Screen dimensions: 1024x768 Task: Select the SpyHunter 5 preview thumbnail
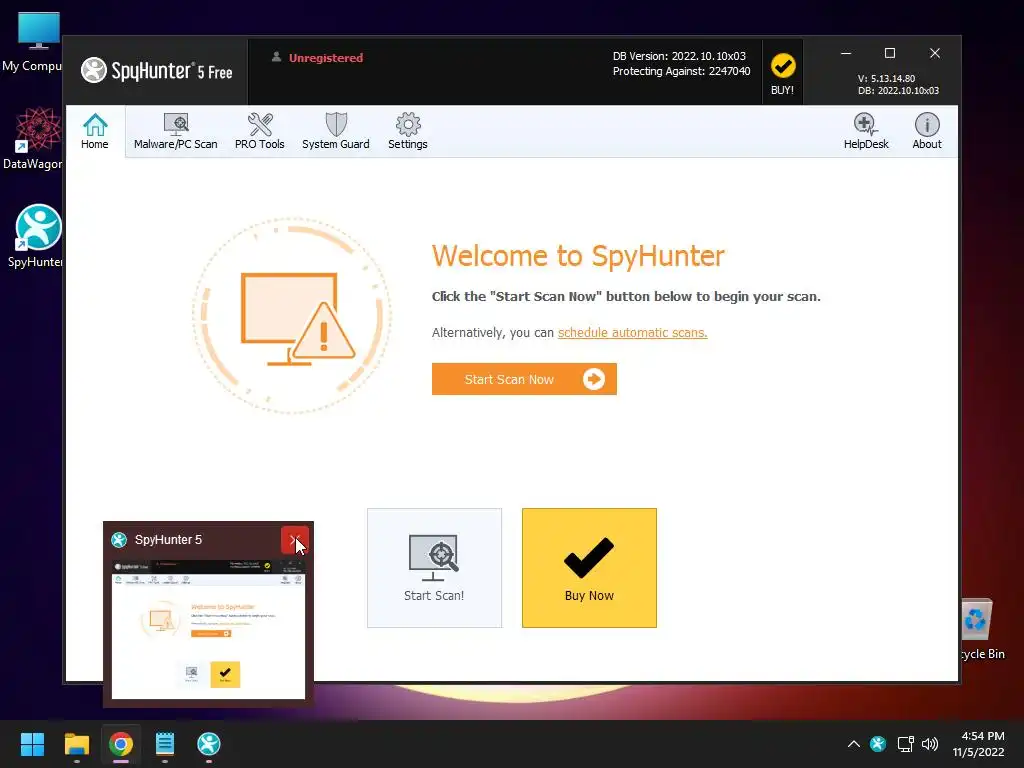tap(208, 629)
